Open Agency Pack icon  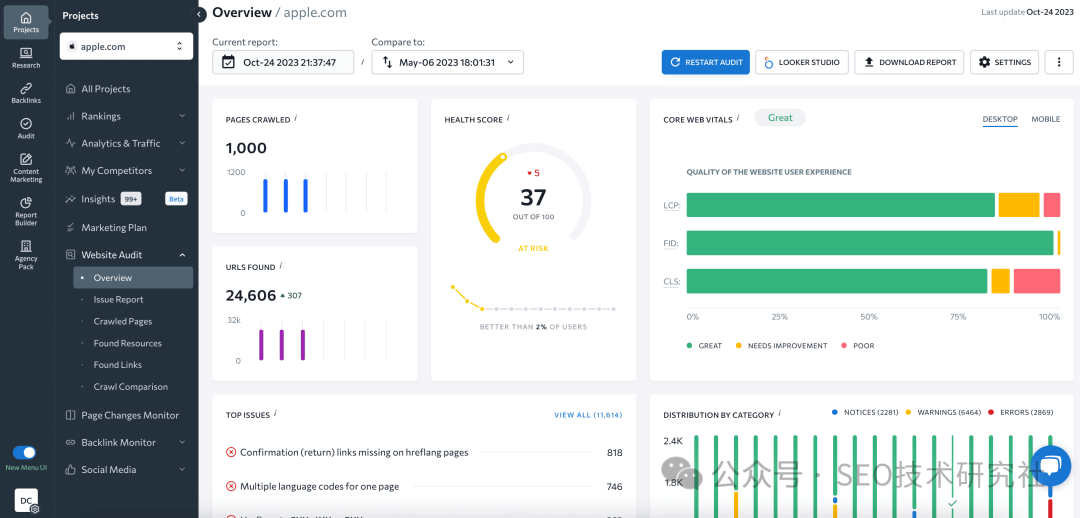pos(26,254)
